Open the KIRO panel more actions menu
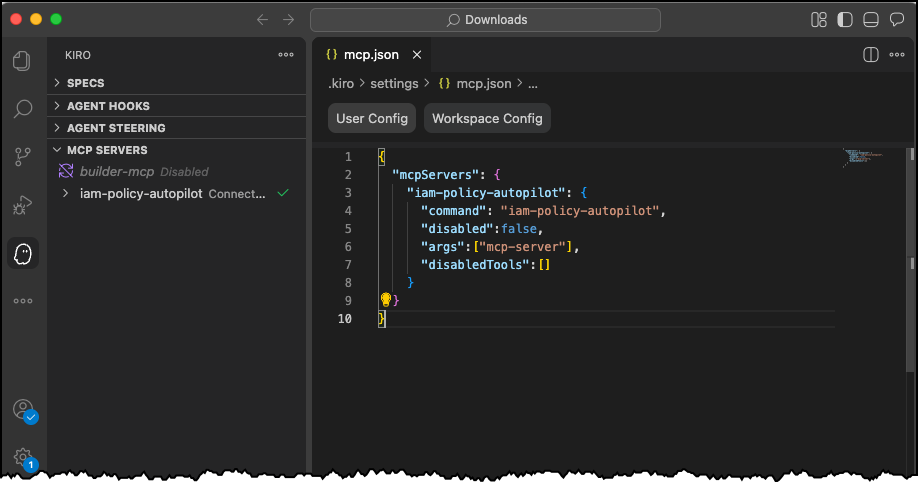 286,55
